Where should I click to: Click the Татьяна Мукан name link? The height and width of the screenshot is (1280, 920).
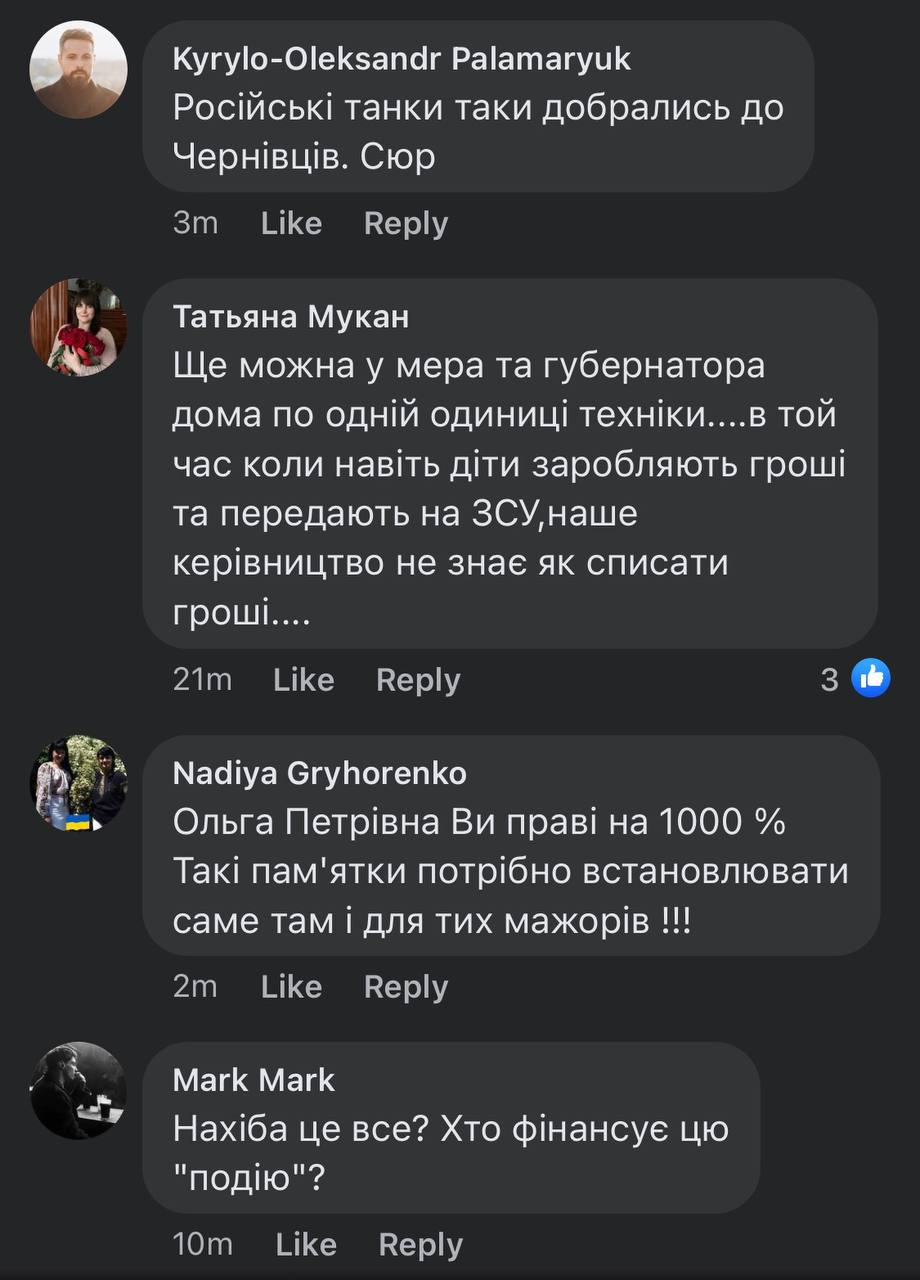point(291,317)
